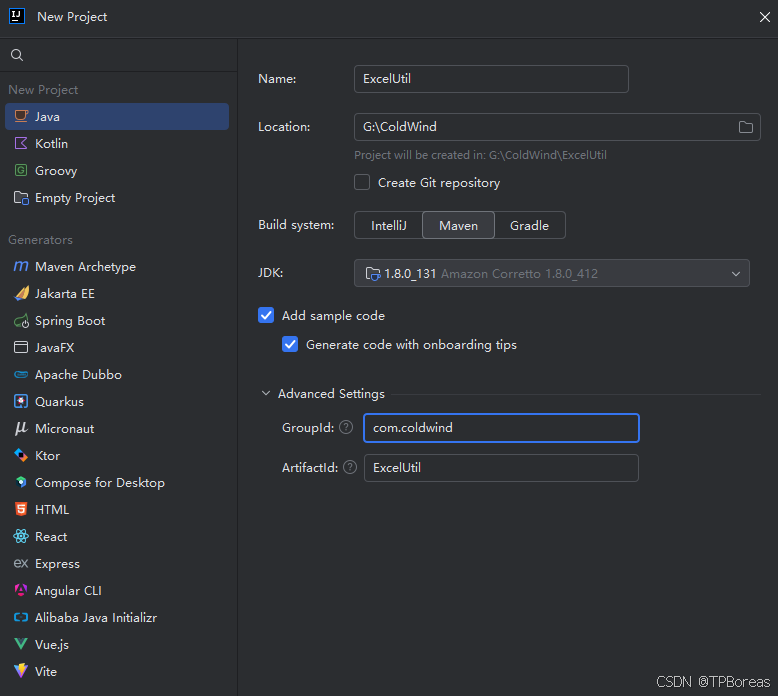The image size is (778, 696).
Task: Click the Micronaut mu icon
Action: click(x=21, y=429)
